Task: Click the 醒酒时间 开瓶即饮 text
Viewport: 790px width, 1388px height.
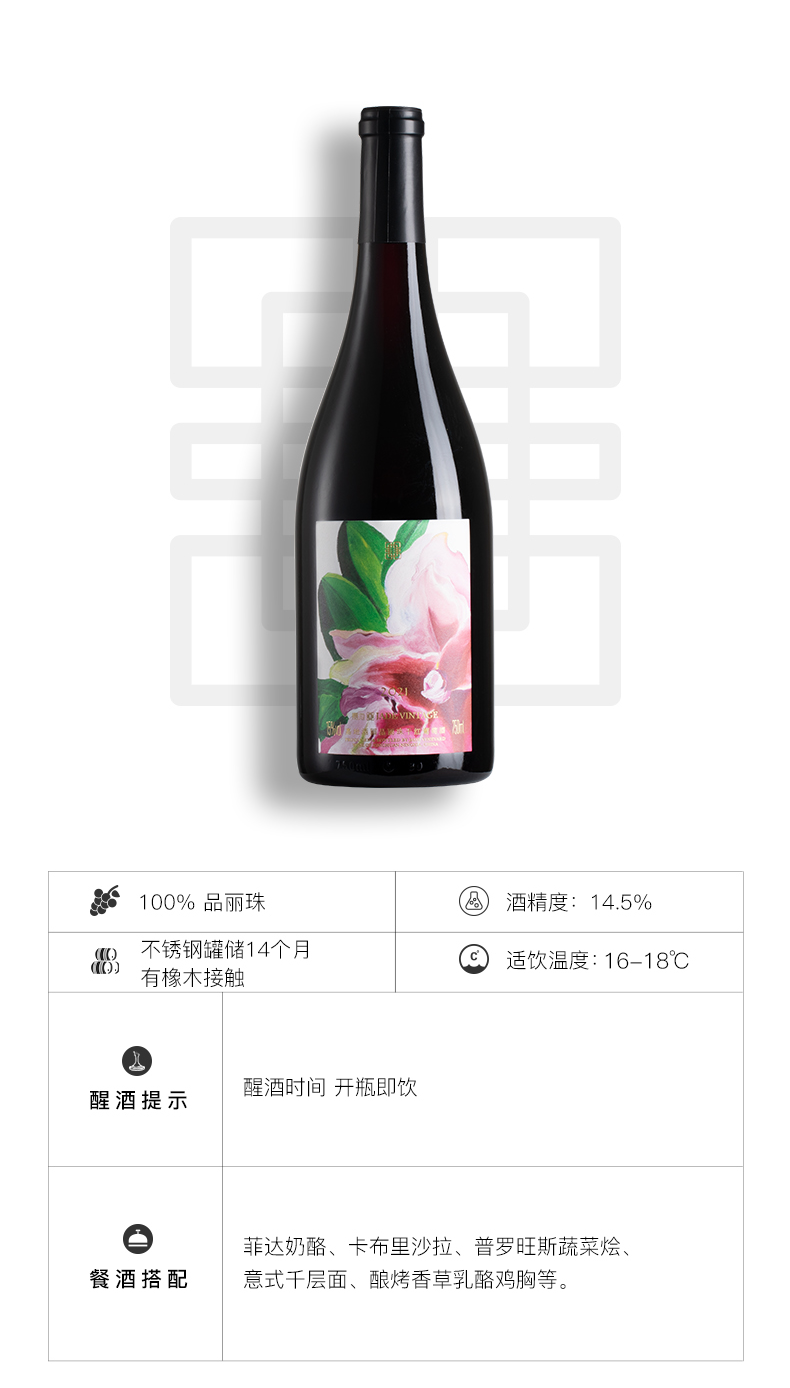Action: click(330, 1087)
